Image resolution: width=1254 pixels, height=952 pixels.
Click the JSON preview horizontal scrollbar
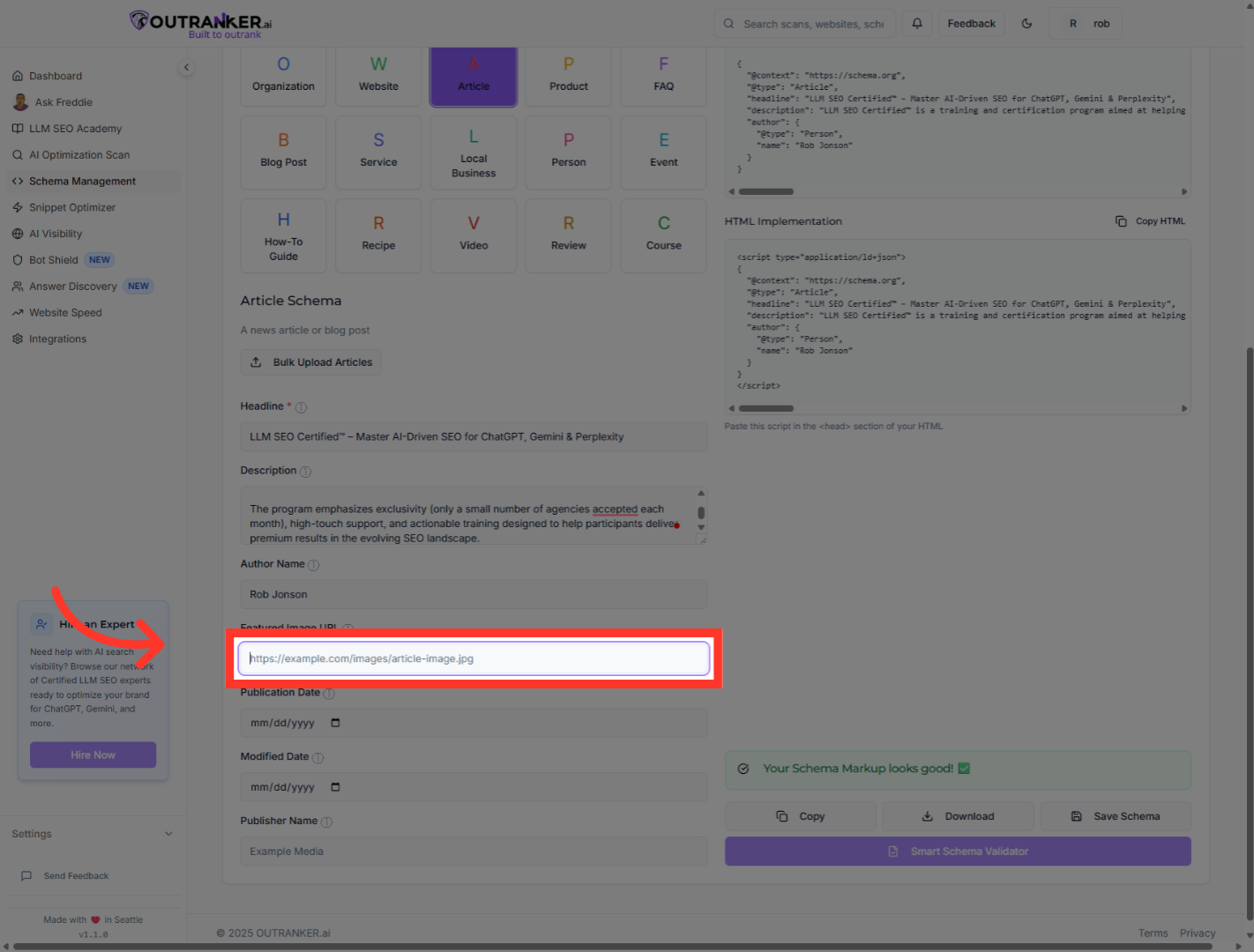tap(766, 191)
